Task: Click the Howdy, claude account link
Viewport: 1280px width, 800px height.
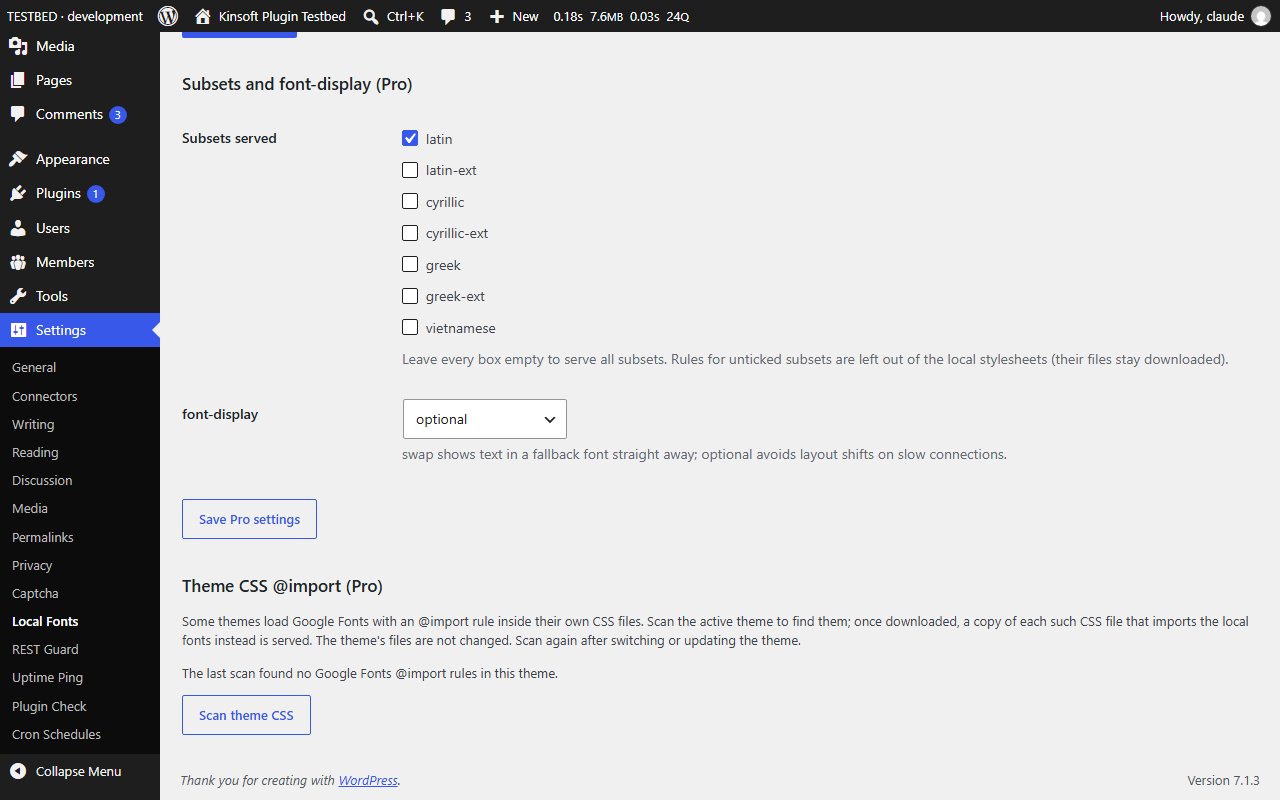Action: point(1215,16)
